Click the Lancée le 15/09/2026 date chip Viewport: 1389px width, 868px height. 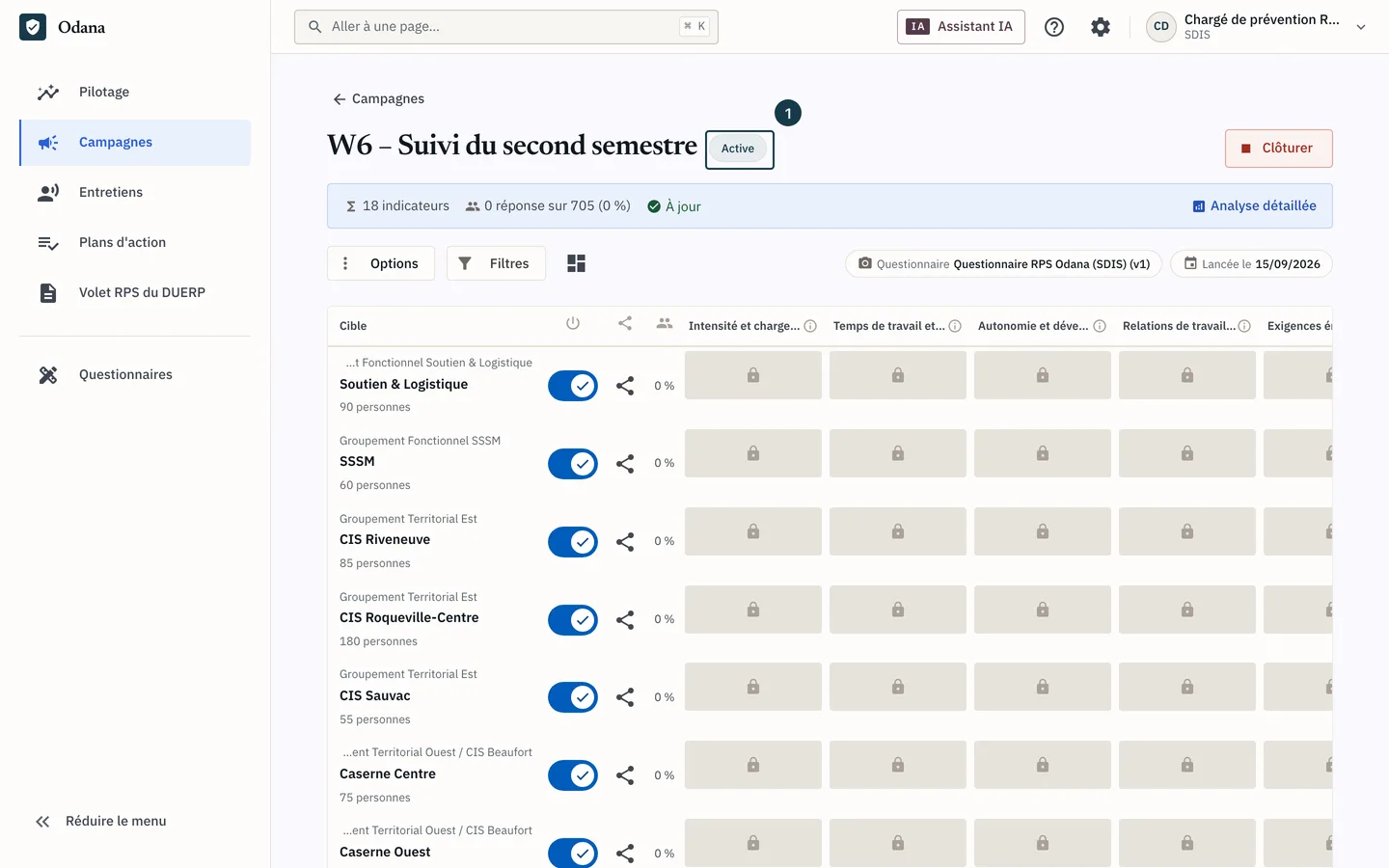(1251, 264)
